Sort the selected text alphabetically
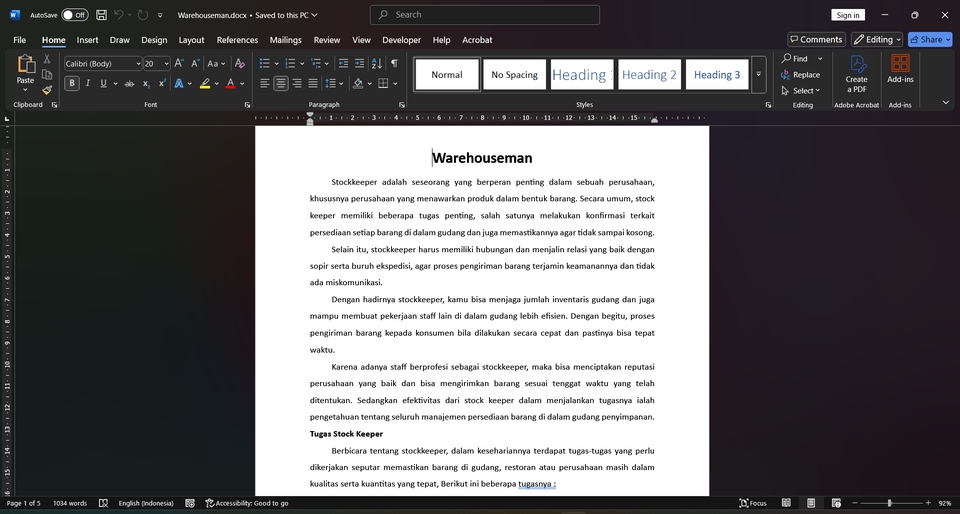 pyautogui.click(x=377, y=63)
